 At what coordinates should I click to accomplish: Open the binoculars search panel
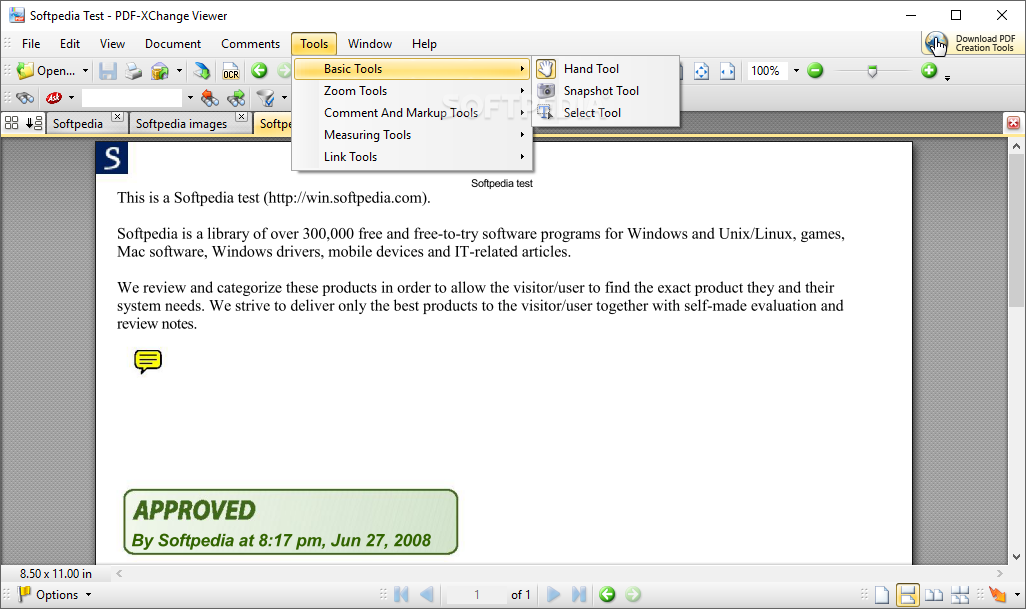[x=25, y=98]
